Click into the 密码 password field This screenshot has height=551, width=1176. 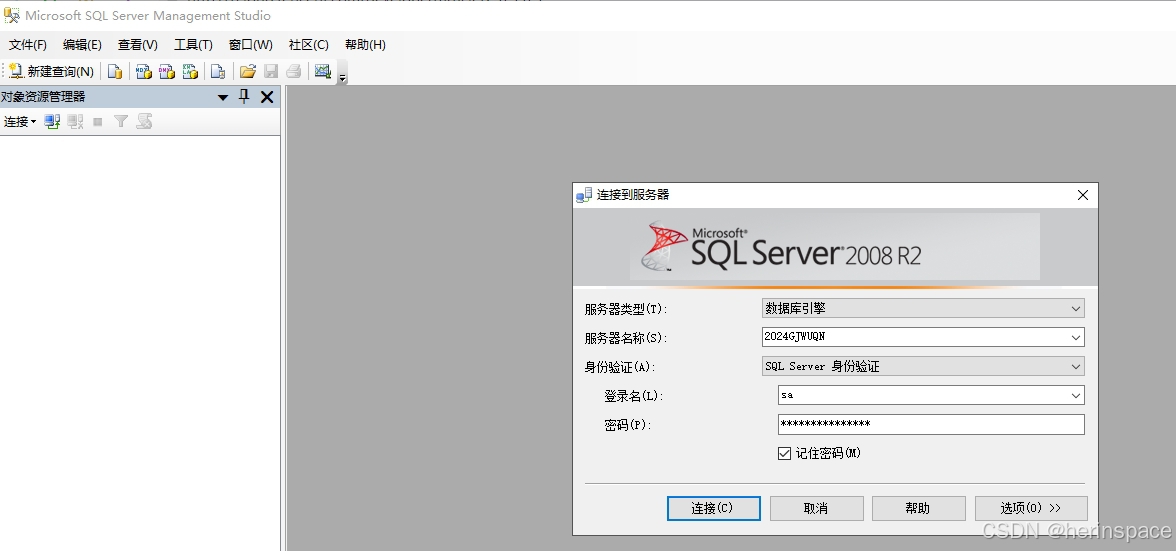pos(932,424)
